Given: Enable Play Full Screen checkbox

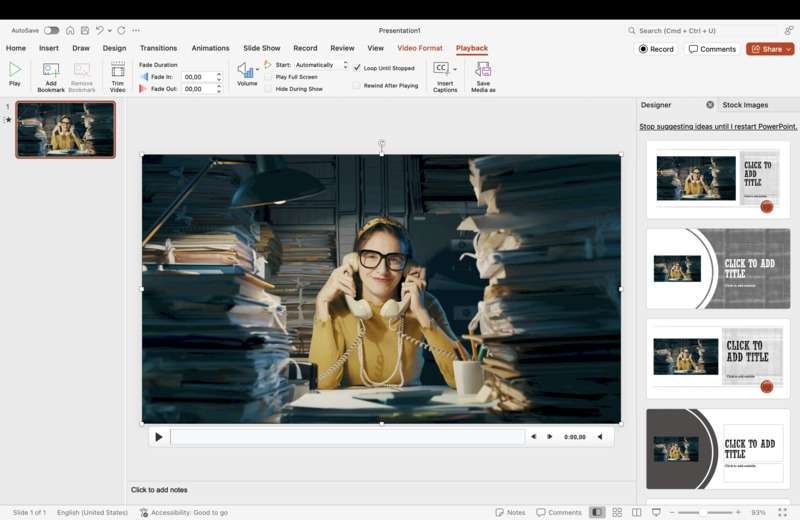Looking at the screenshot, I should [268, 77].
